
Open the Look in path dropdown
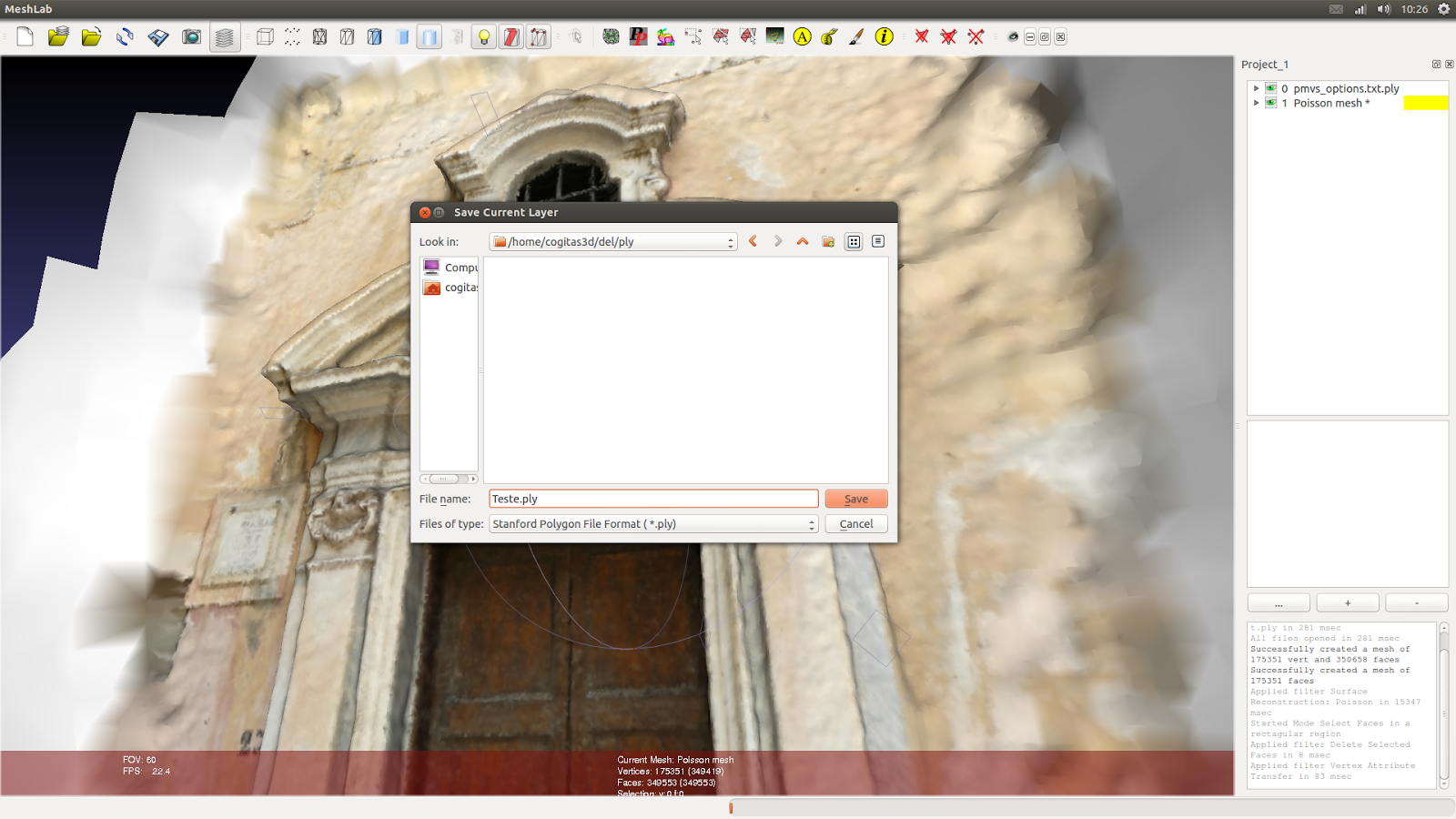coord(612,242)
